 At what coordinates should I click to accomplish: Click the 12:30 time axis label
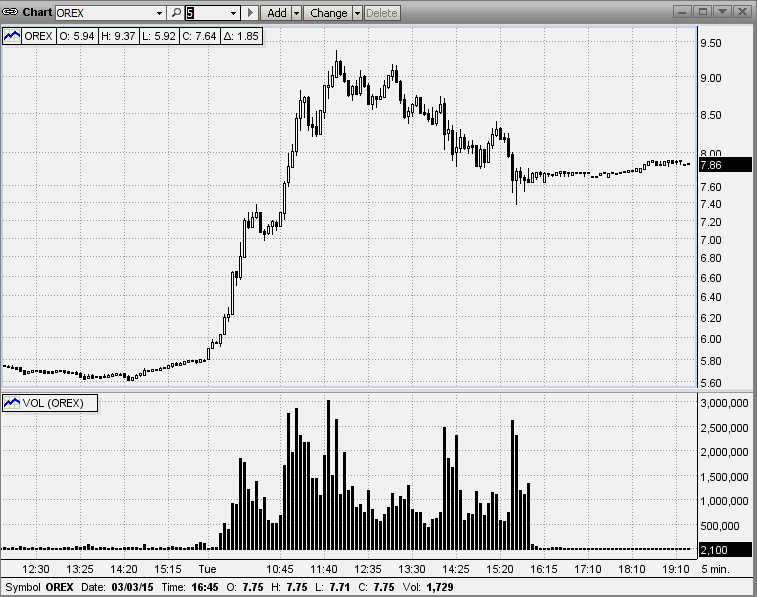click(36, 569)
